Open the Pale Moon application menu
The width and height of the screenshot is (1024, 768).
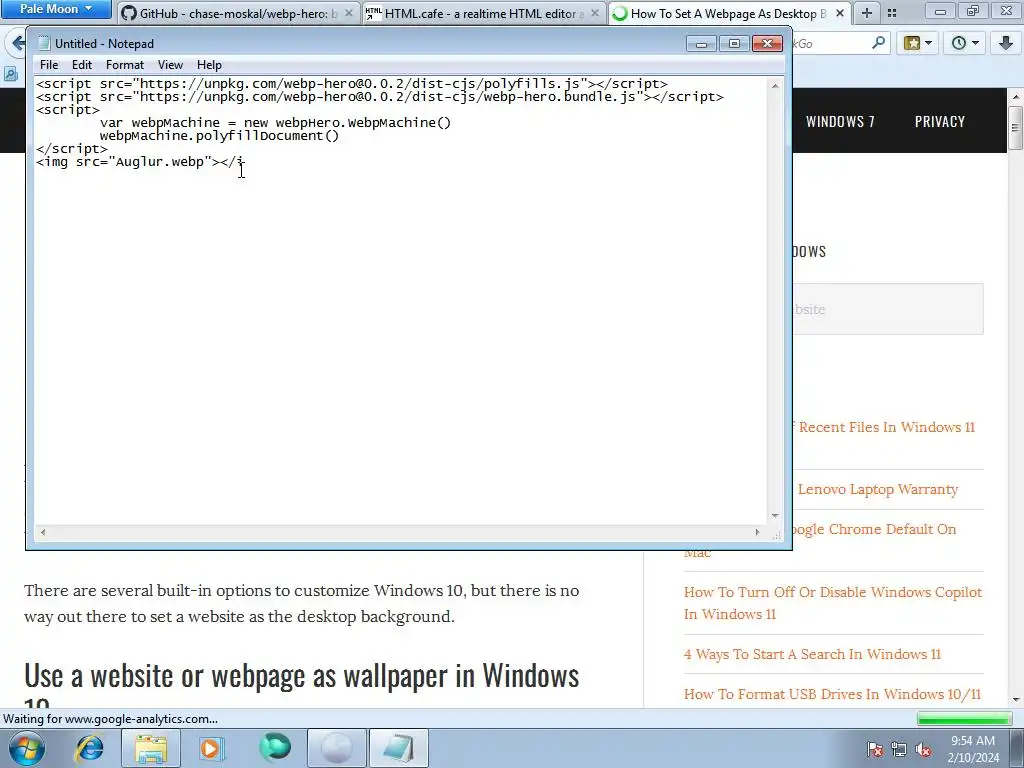point(56,9)
